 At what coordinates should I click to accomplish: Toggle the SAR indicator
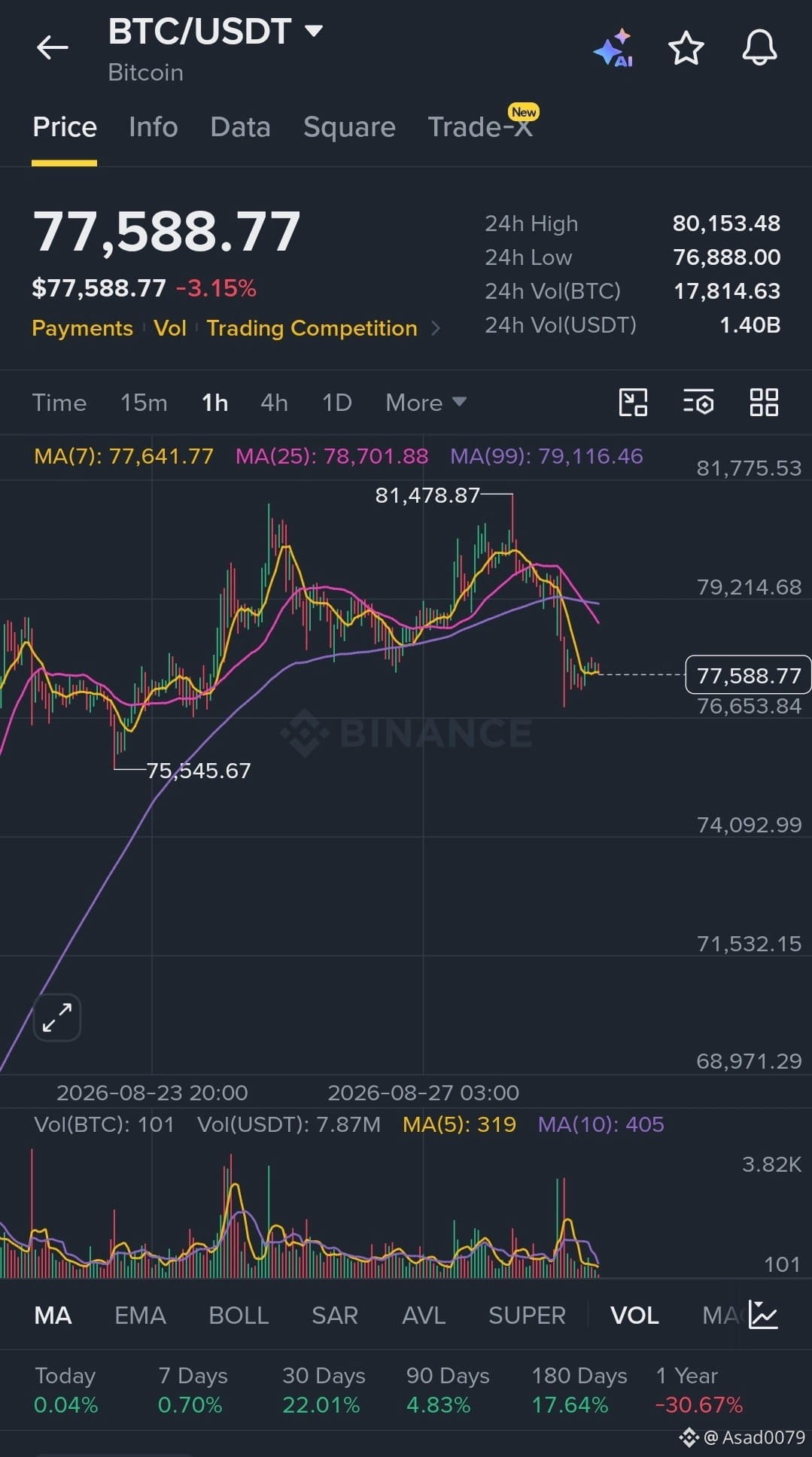(335, 1316)
